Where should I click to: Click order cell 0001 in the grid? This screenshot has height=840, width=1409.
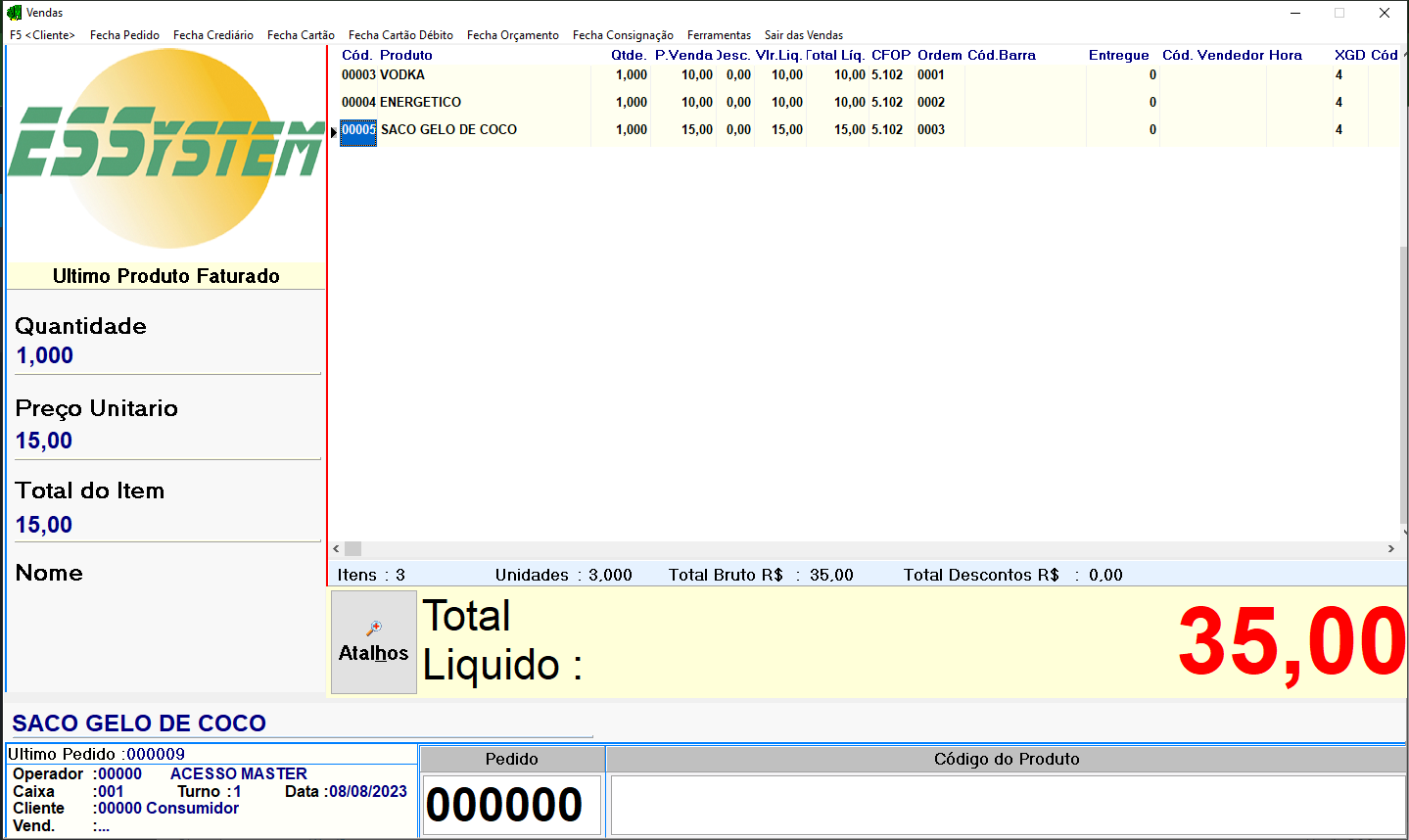point(931,74)
